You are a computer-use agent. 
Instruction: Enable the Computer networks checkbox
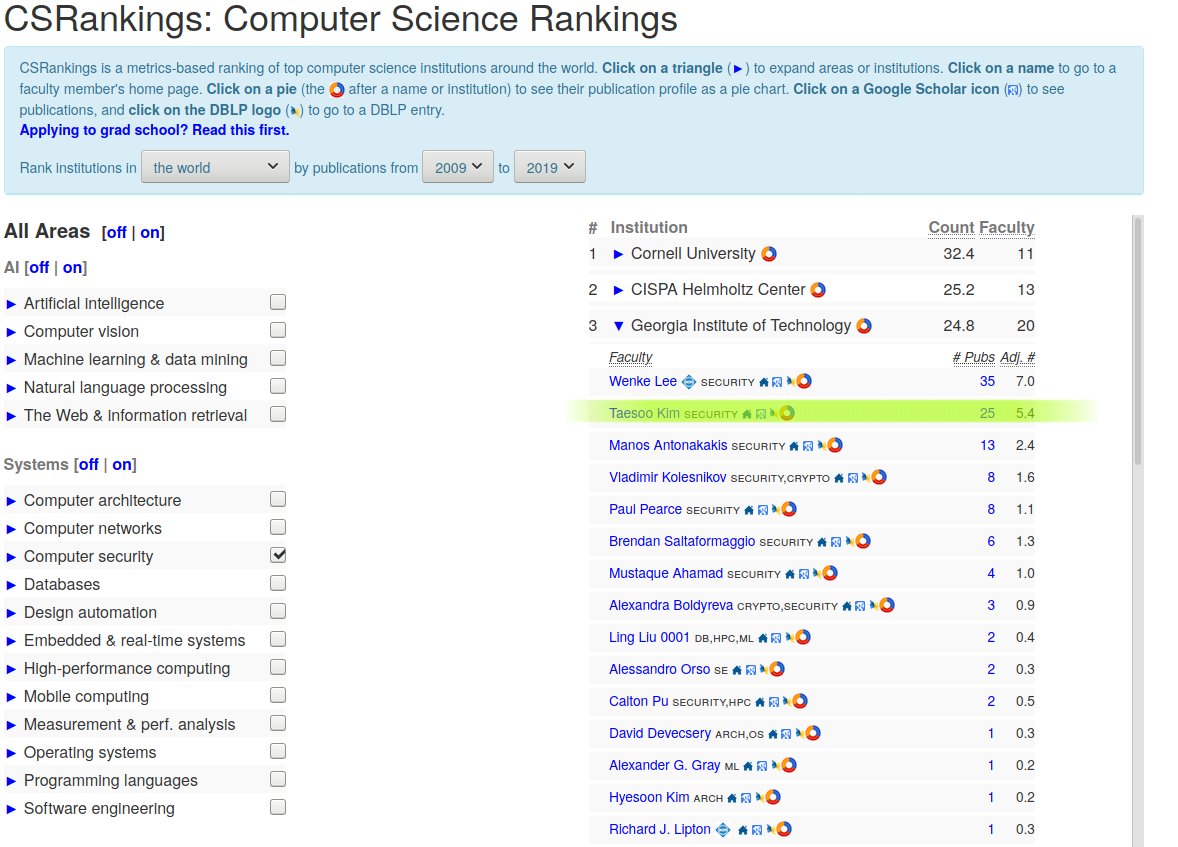(x=278, y=528)
